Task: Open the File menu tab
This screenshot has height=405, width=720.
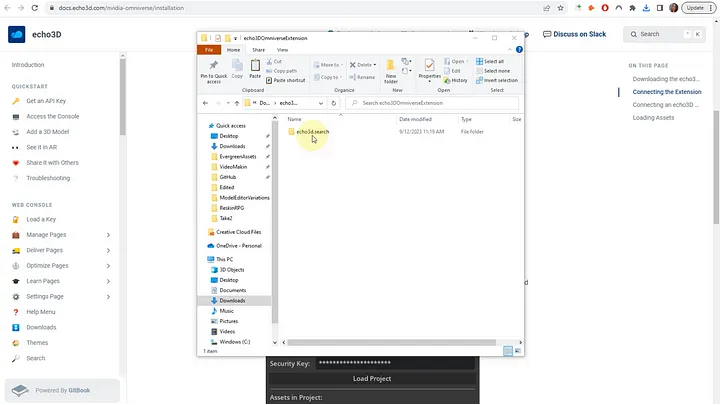Action: point(209,49)
